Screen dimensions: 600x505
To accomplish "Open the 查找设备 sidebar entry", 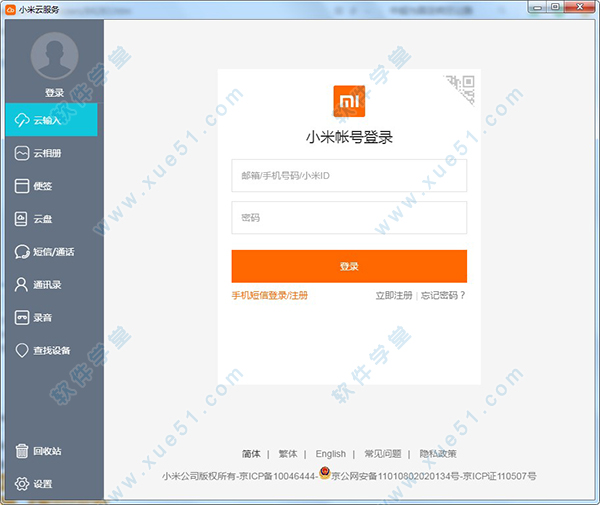I will pyautogui.click(x=51, y=350).
